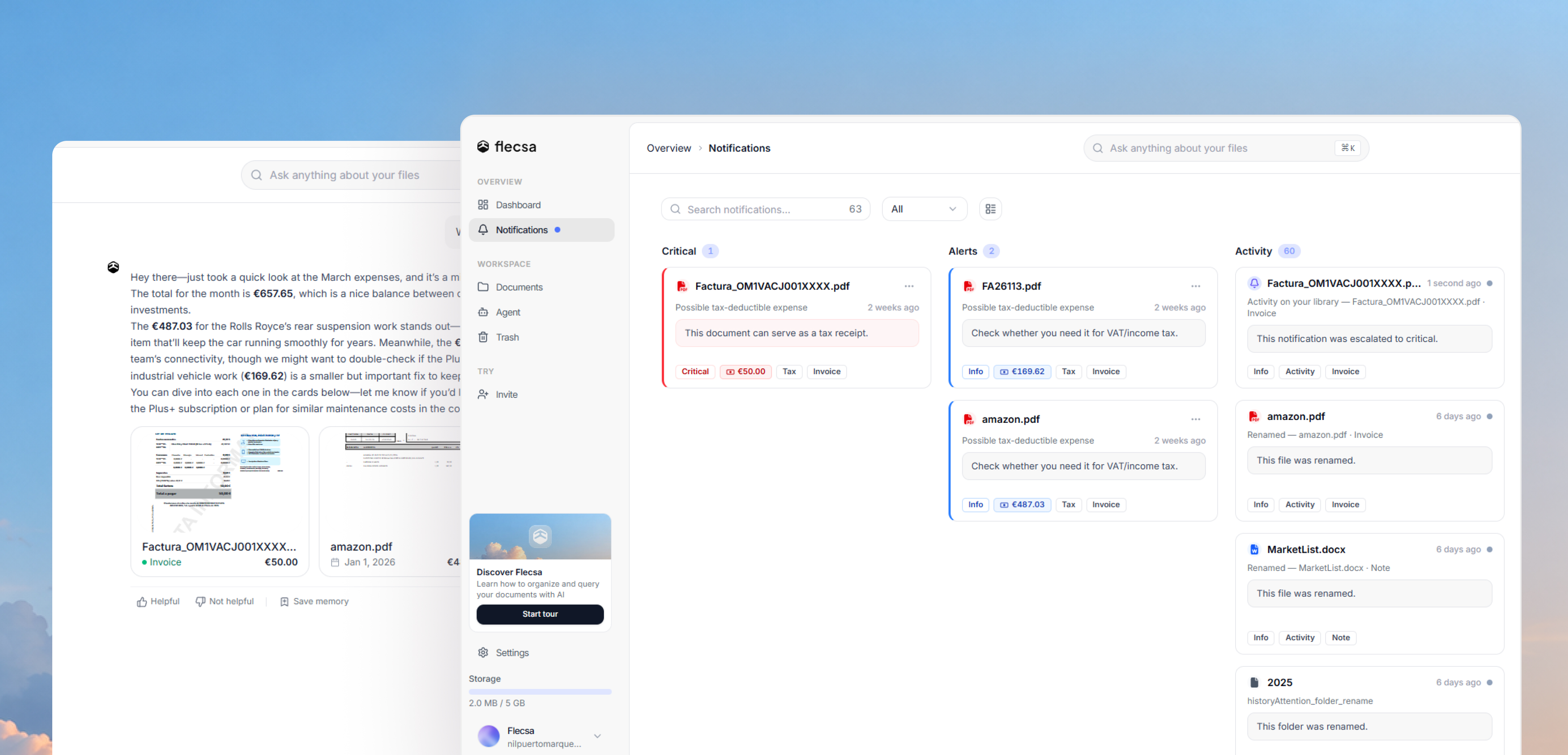Image resolution: width=1568 pixels, height=755 pixels.
Task: Click Invite in sidebar
Action: (x=541, y=394)
